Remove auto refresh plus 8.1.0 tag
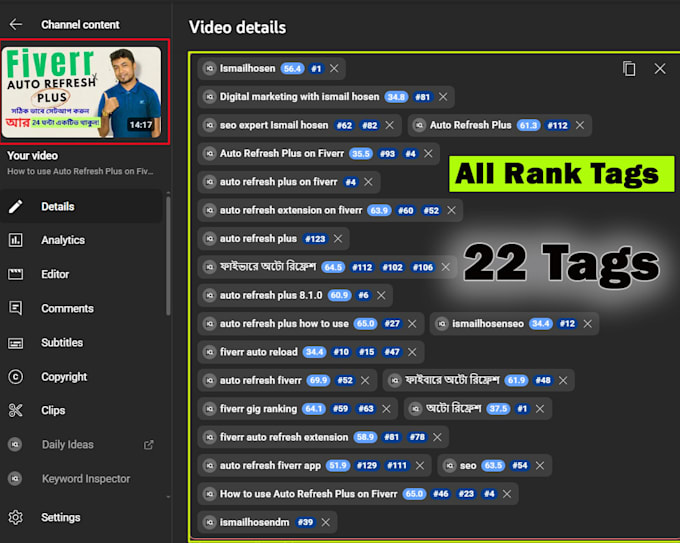 click(x=381, y=295)
